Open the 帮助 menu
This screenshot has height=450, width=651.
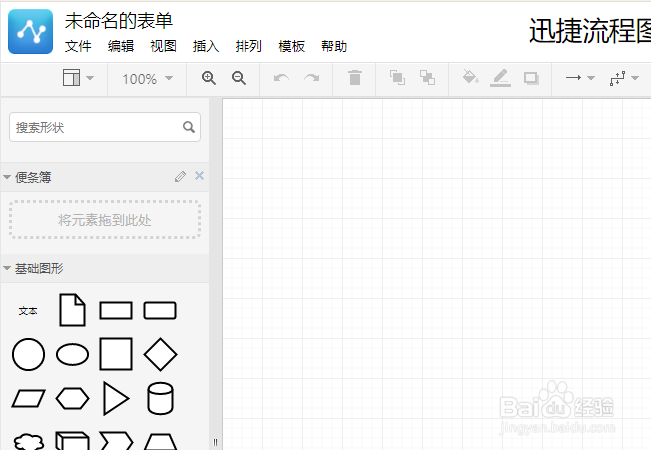[334, 46]
